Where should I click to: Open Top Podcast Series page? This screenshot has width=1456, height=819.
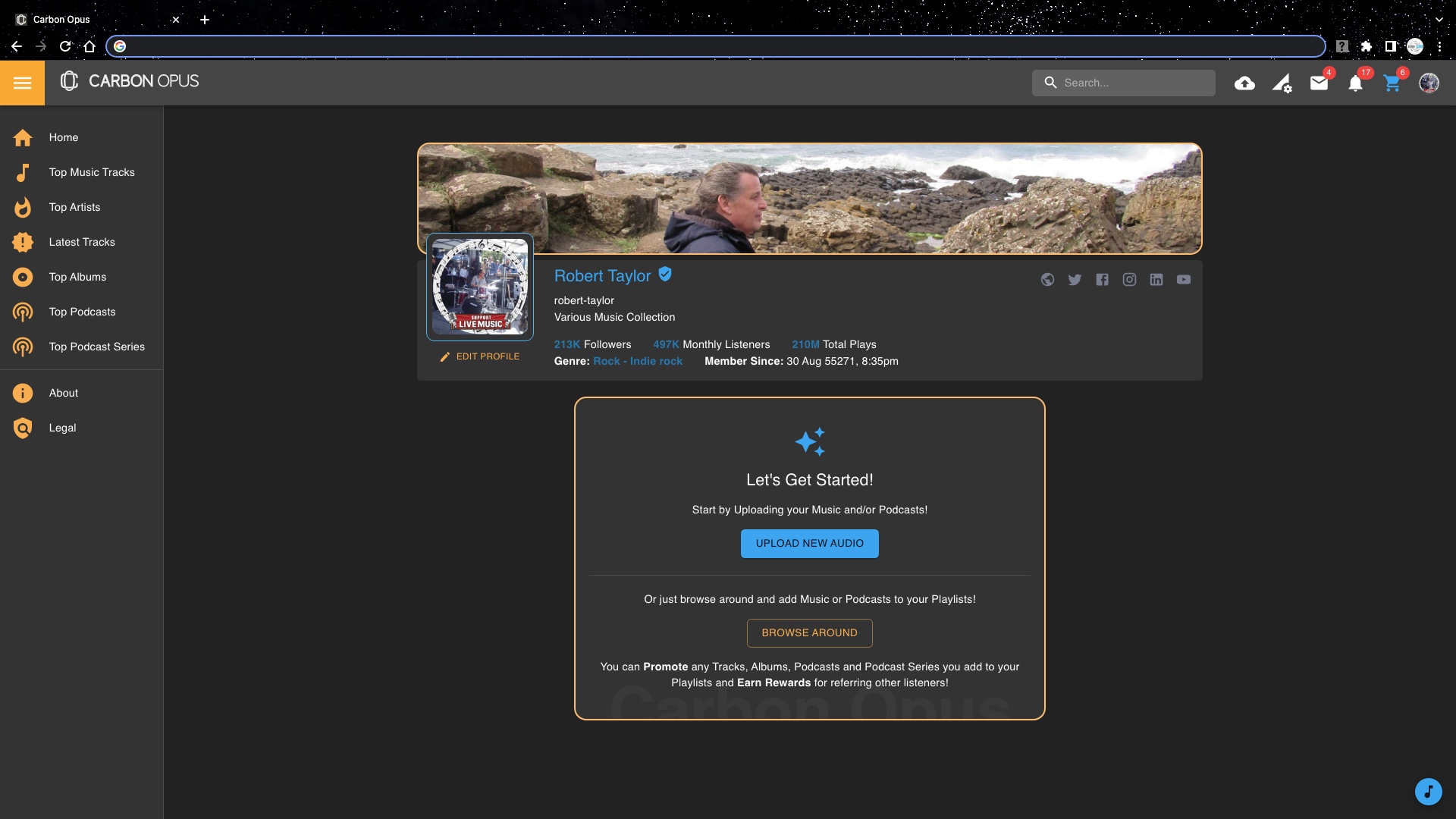pos(96,347)
